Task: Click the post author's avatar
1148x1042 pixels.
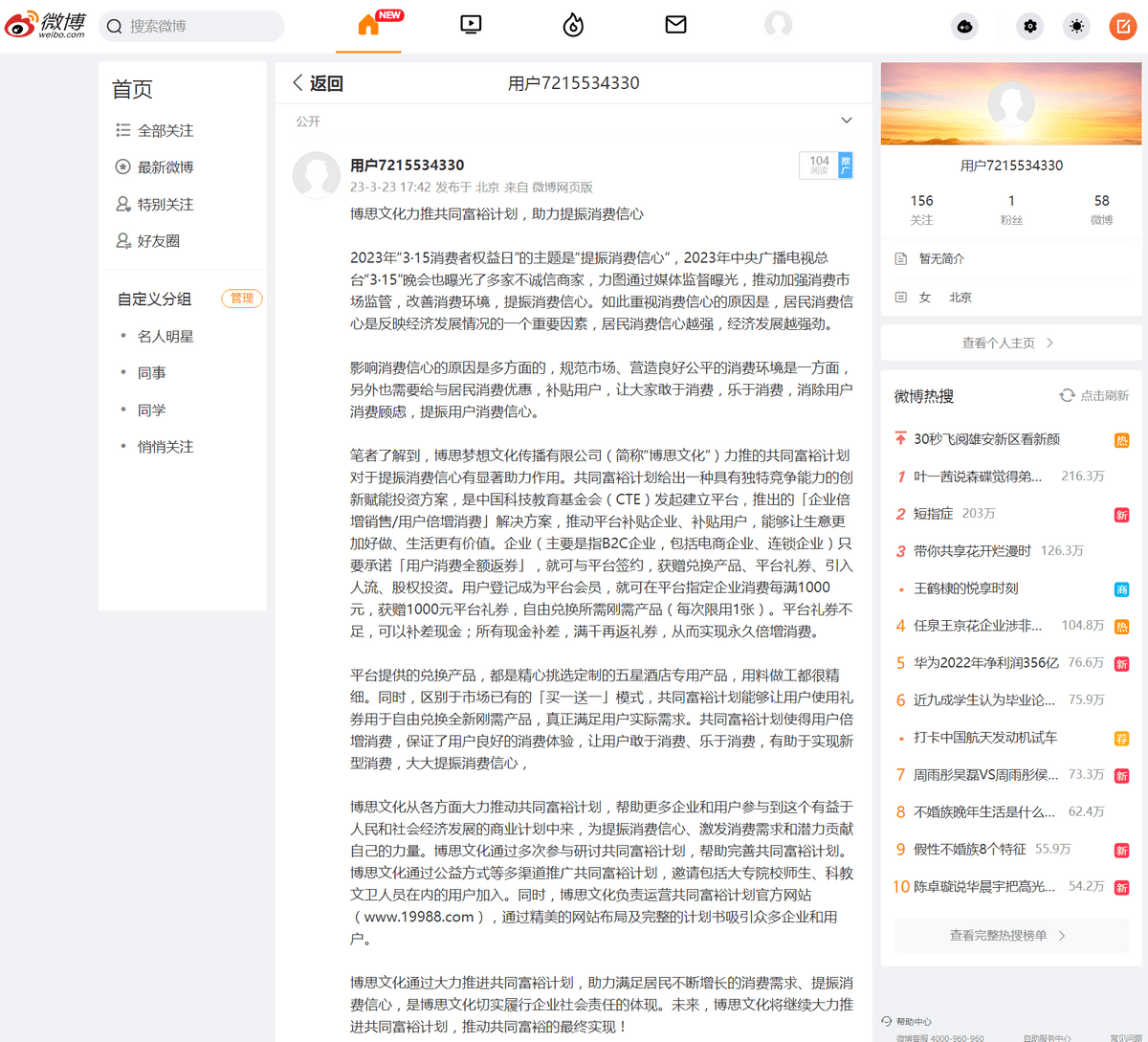Action: coord(317,175)
